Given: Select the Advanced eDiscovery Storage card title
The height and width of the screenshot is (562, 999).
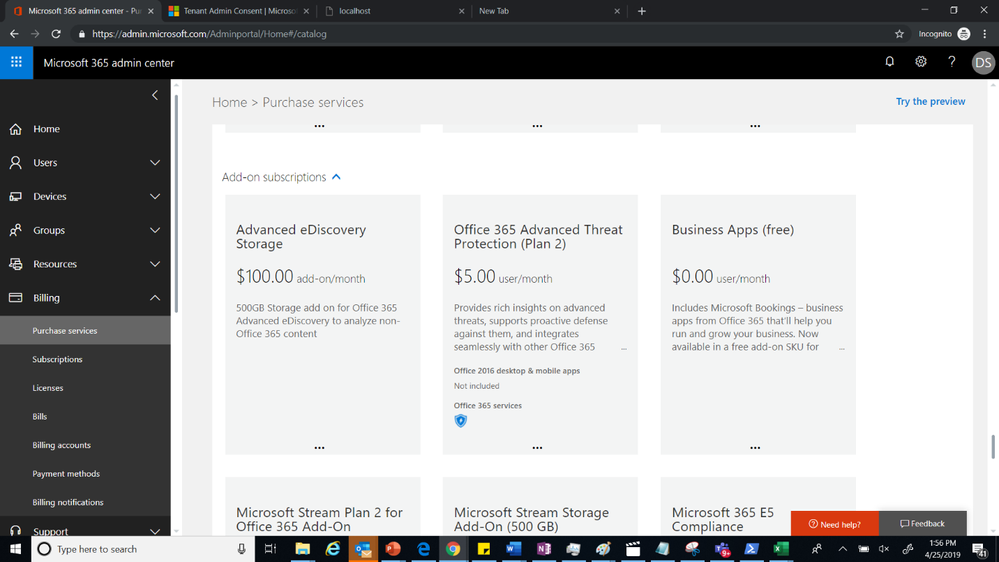Looking at the screenshot, I should point(301,236).
